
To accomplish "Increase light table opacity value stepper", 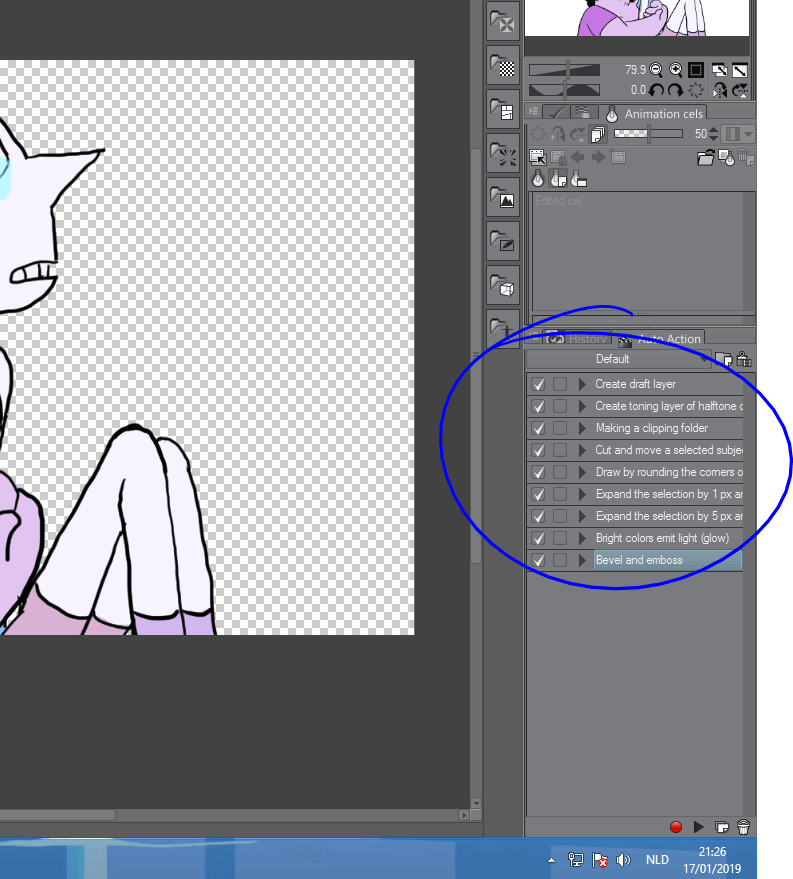I will (x=713, y=130).
